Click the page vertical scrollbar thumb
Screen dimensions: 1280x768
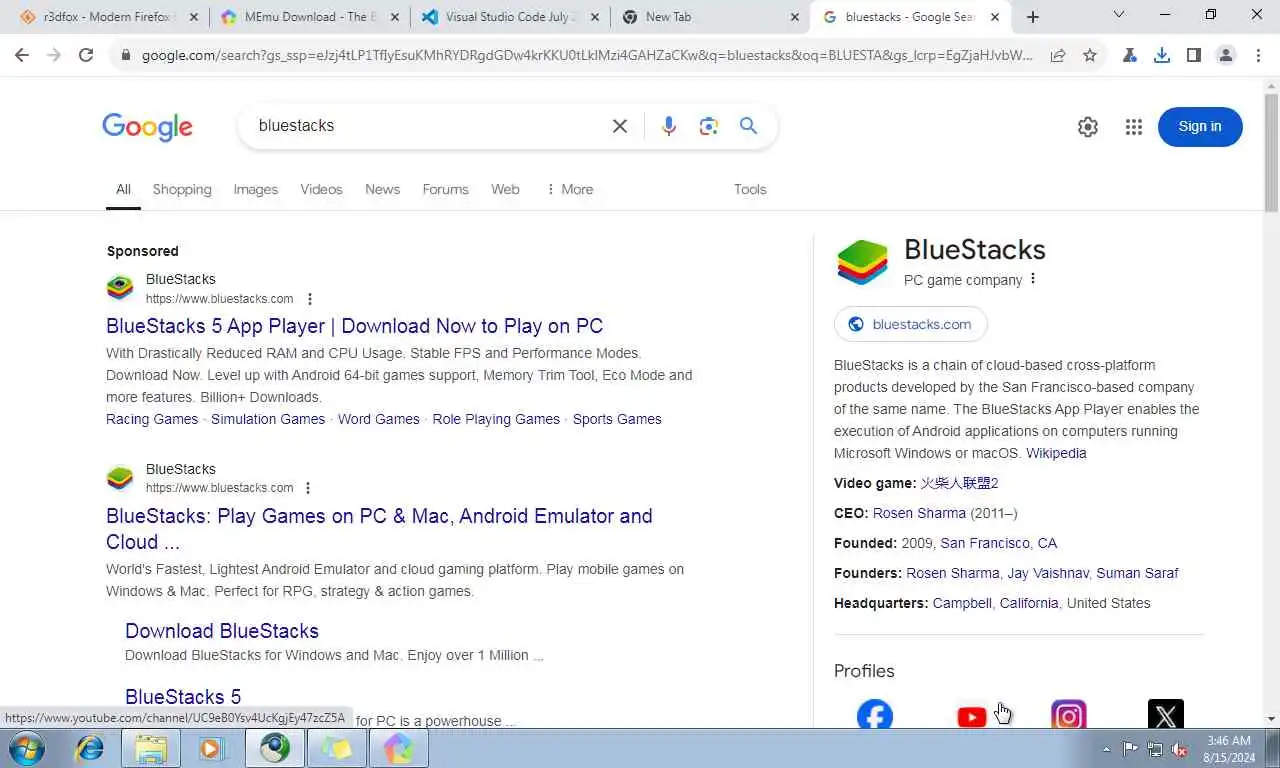click(1271, 152)
